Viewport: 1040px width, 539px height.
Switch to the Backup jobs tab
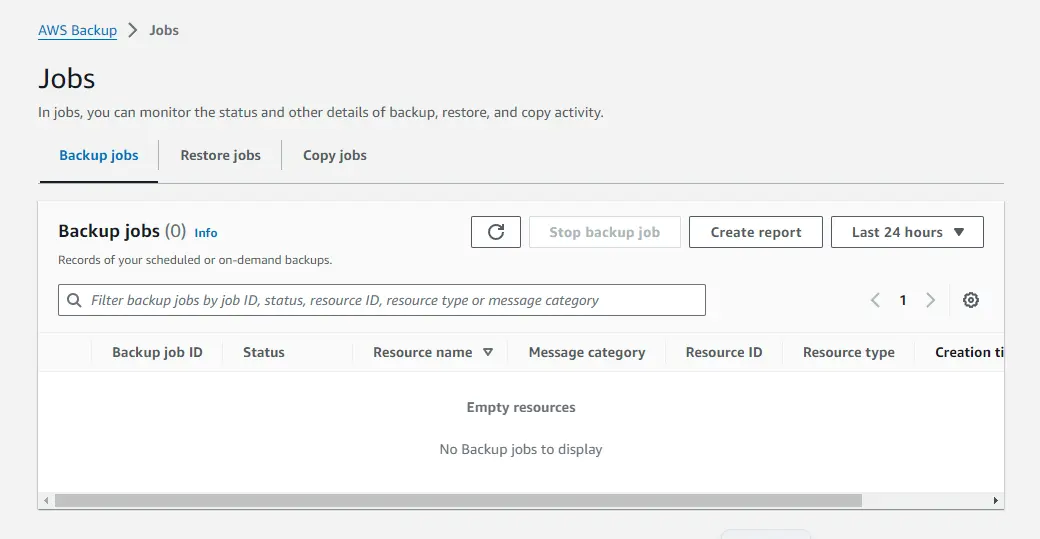[99, 155]
